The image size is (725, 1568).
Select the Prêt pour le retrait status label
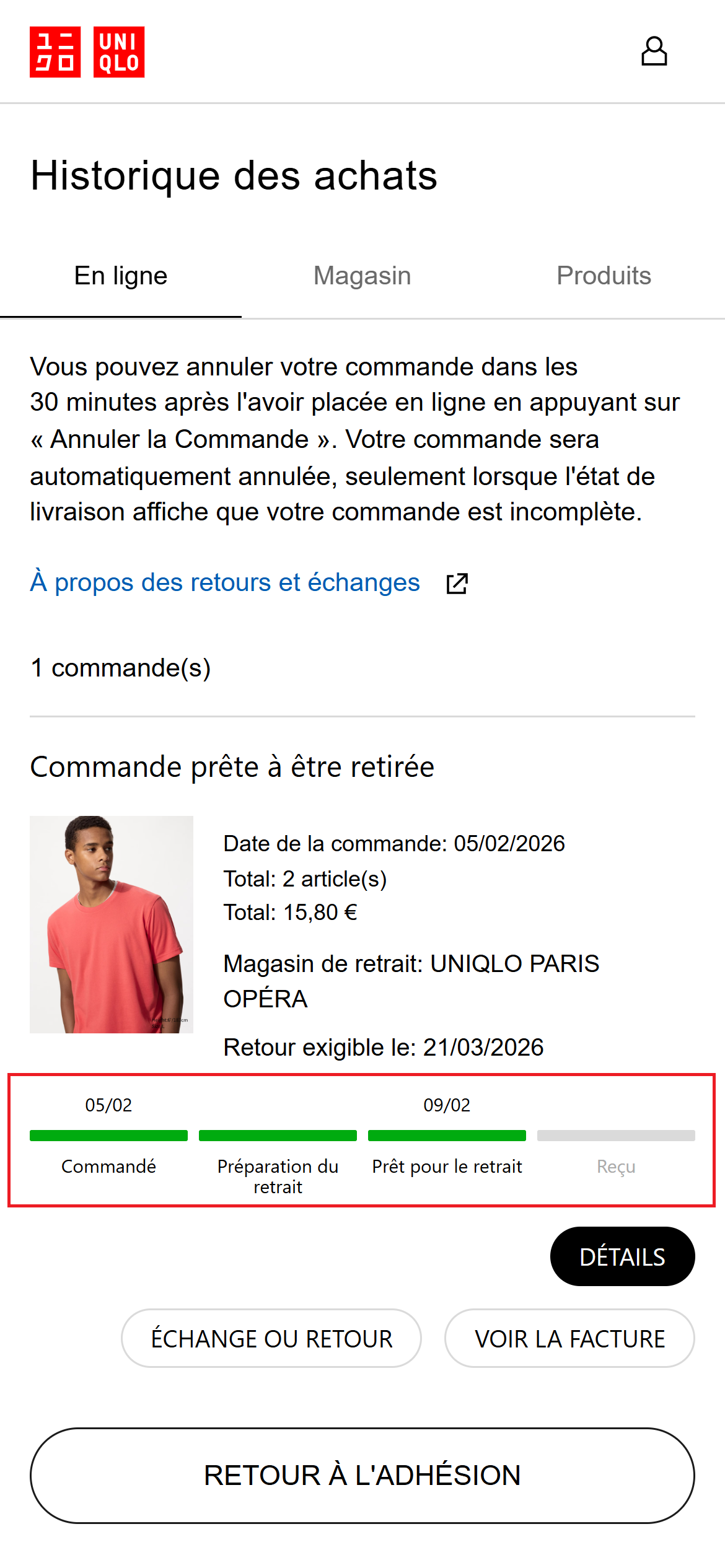pos(447,1167)
